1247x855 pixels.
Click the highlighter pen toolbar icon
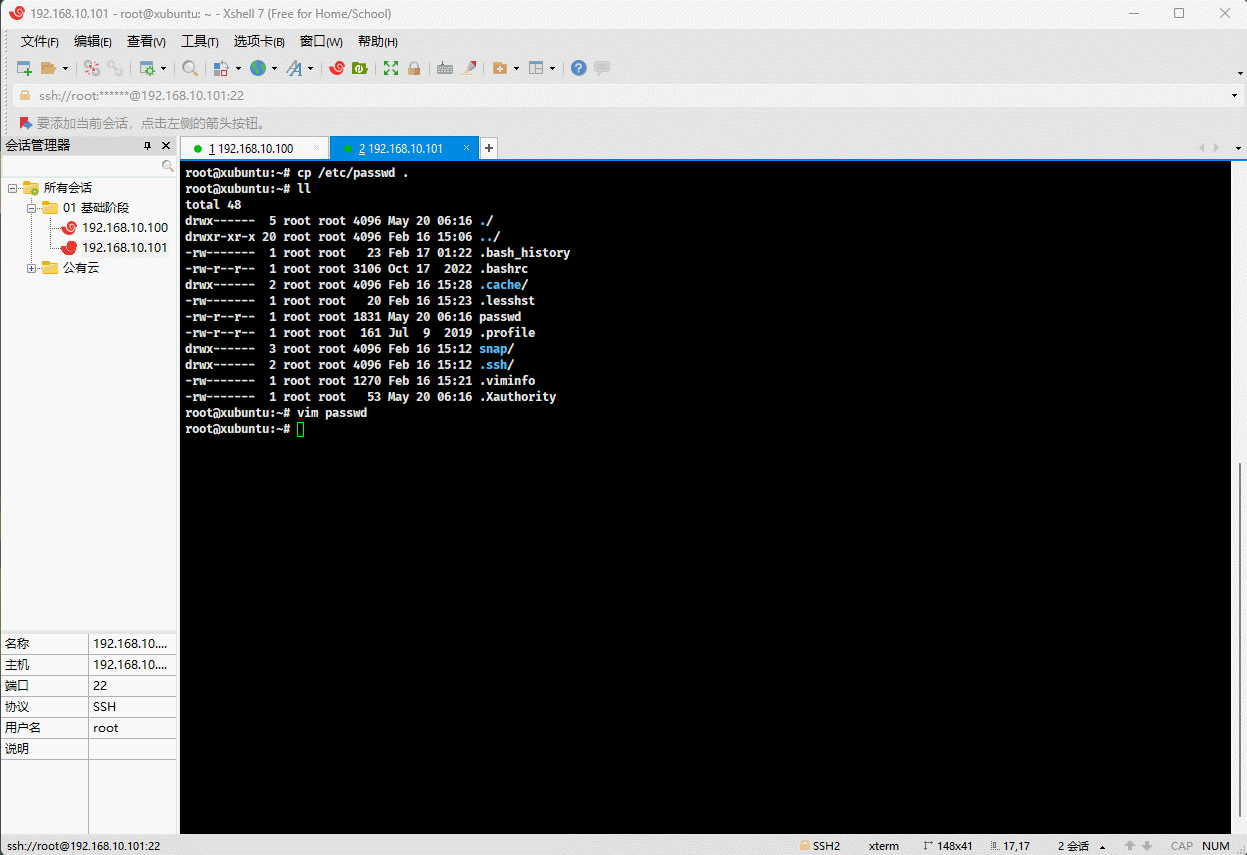point(467,68)
